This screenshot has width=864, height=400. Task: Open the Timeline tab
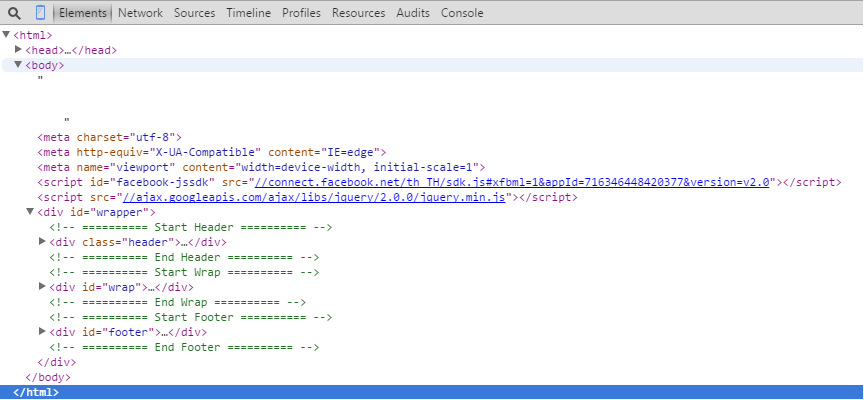click(249, 13)
